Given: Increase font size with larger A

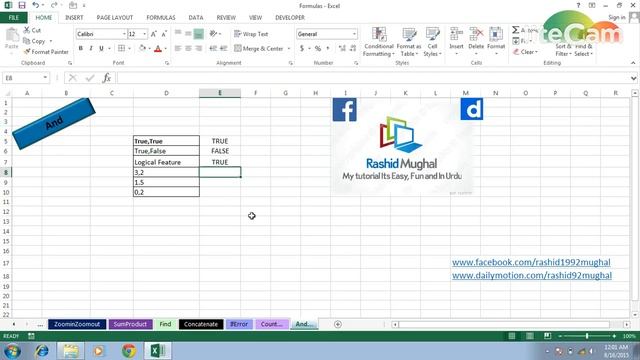Looking at the screenshot, I should 153,34.
